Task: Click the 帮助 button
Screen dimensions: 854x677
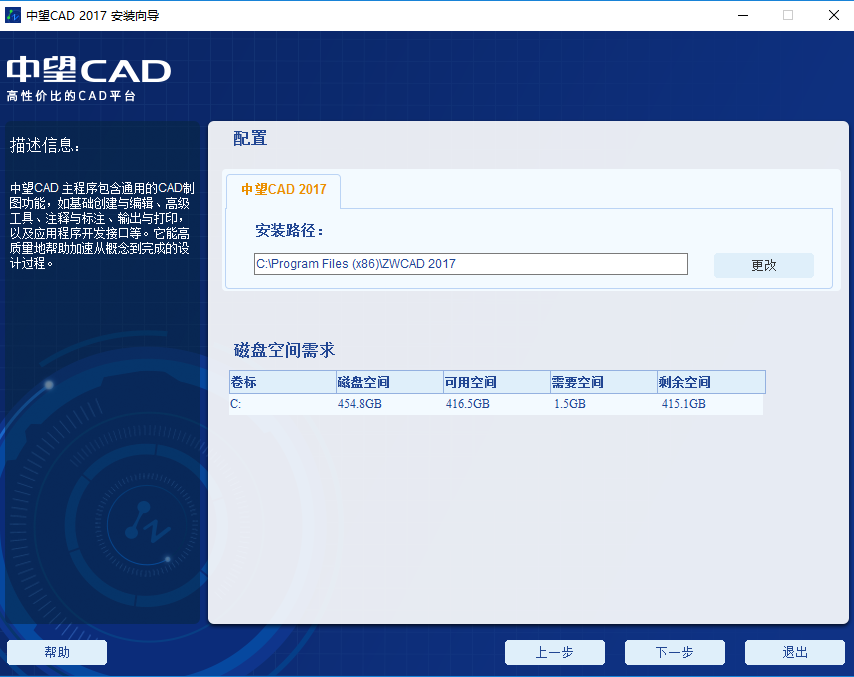Action: coord(56,652)
